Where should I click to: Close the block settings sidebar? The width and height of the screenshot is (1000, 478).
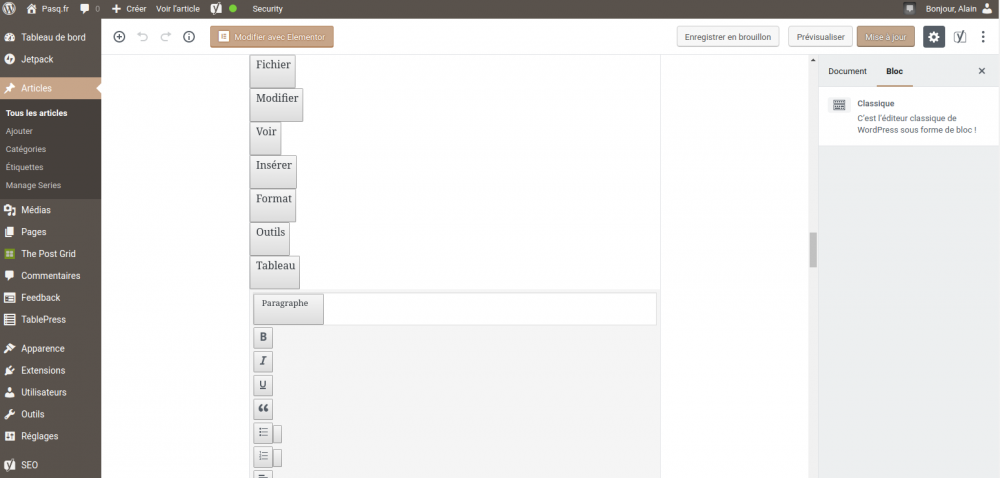pos(981,72)
